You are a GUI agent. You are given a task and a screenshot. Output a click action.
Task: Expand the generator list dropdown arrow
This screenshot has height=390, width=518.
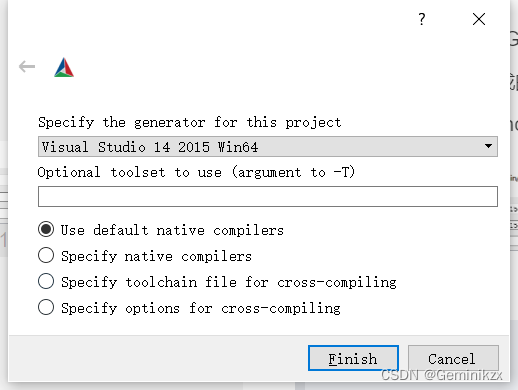pyautogui.click(x=488, y=146)
